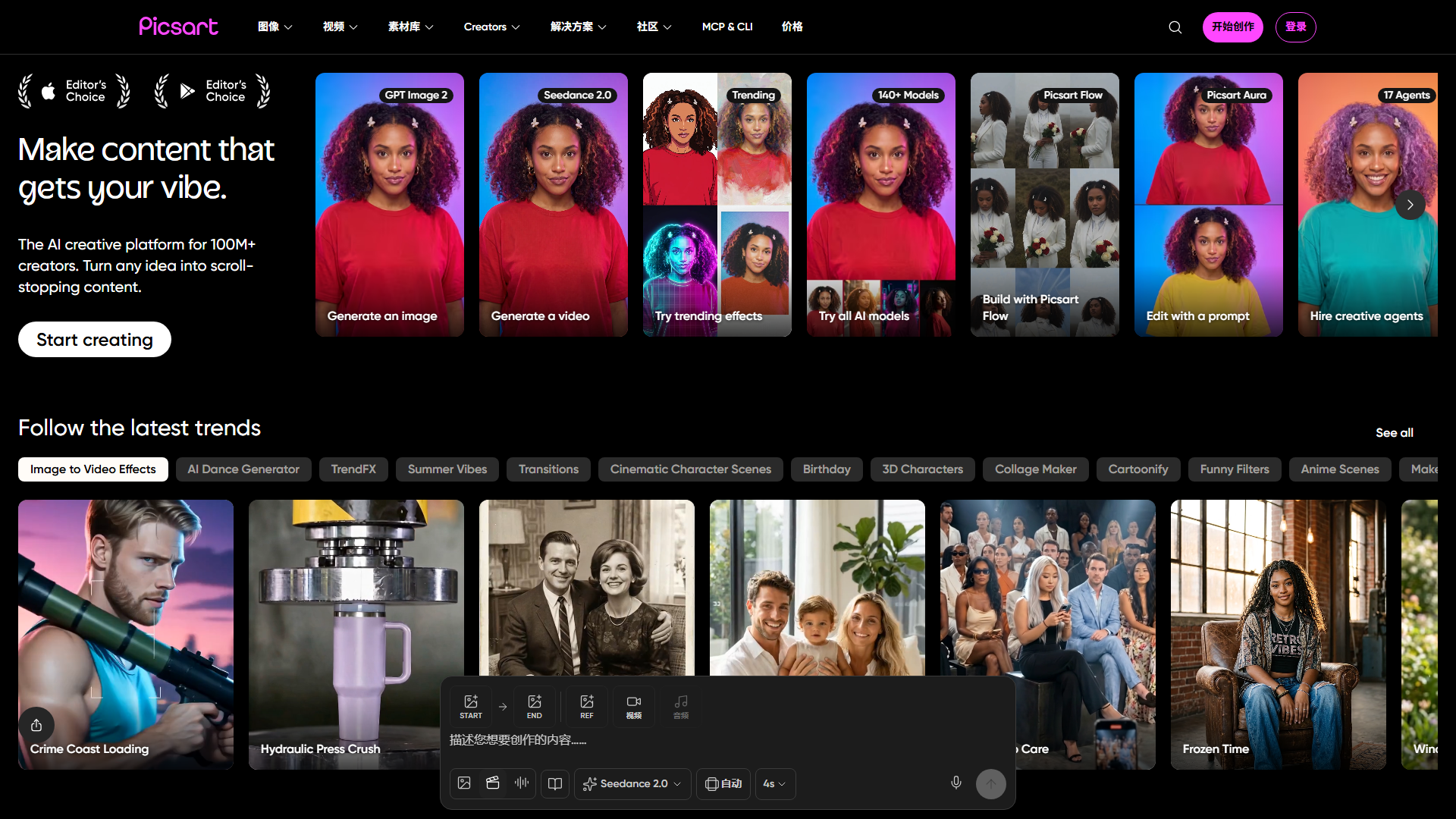Click the Picsart logo
This screenshot has height=819, width=1456.
(x=178, y=27)
